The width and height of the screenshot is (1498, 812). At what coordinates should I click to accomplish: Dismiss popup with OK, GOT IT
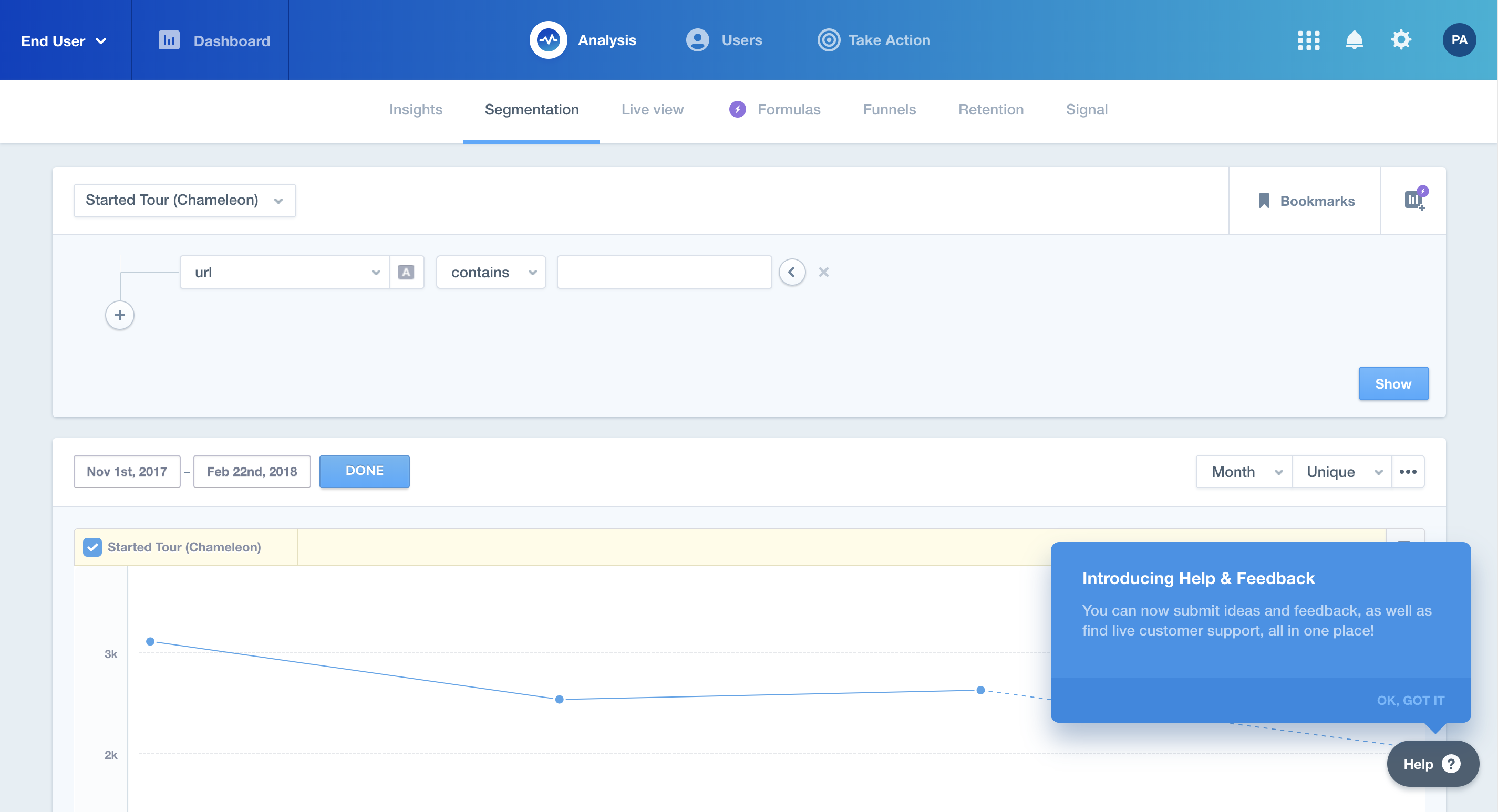1410,700
